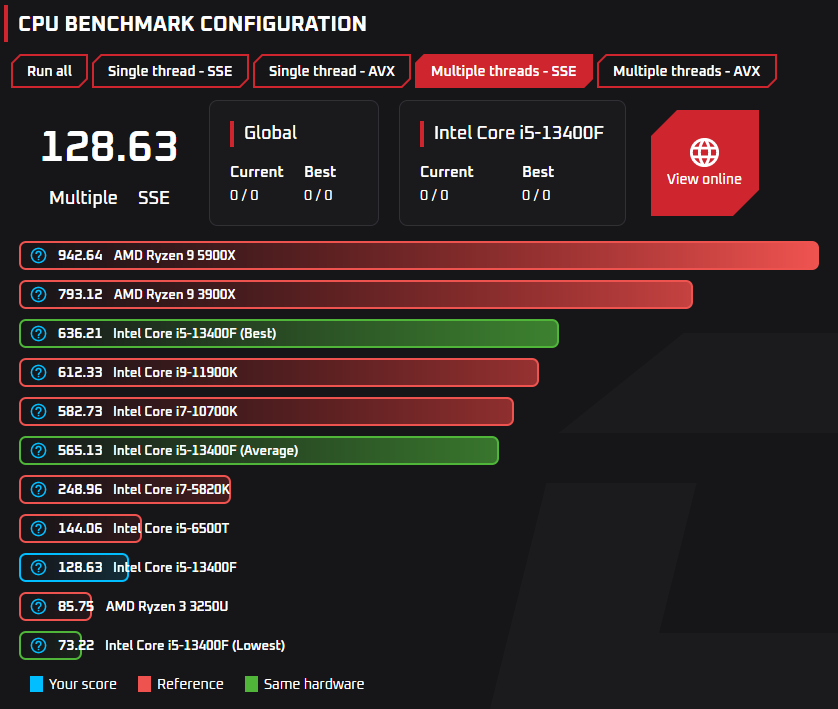
Task: Click the Intel Core i5-6500T label
Action: tap(171, 528)
